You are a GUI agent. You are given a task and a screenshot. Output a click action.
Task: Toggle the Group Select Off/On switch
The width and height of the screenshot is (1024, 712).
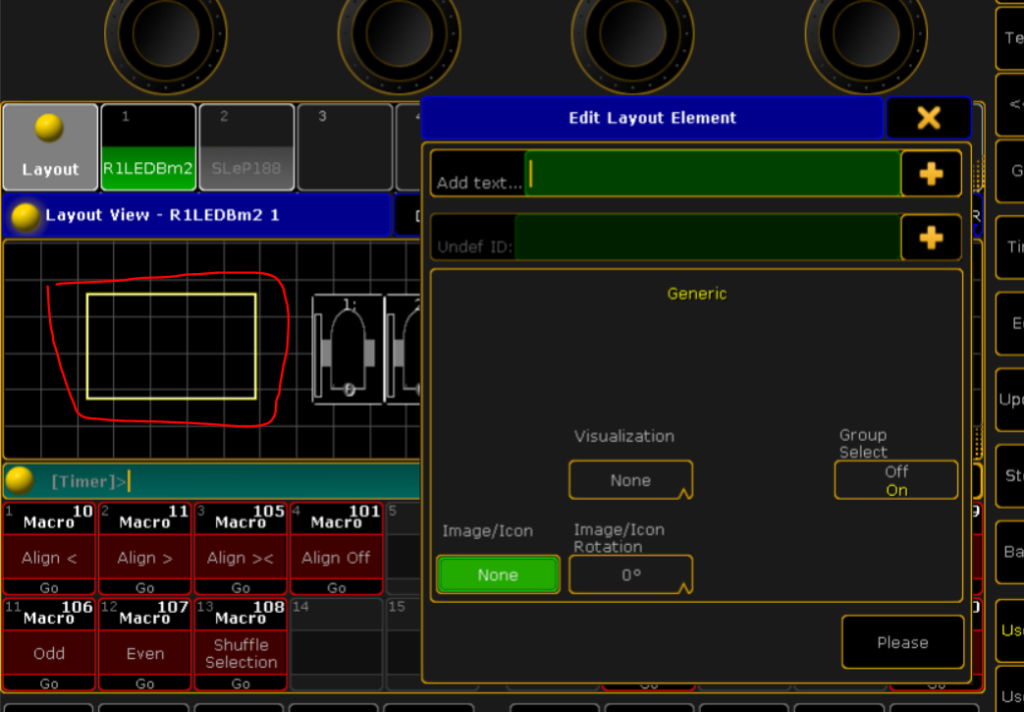tap(896, 480)
